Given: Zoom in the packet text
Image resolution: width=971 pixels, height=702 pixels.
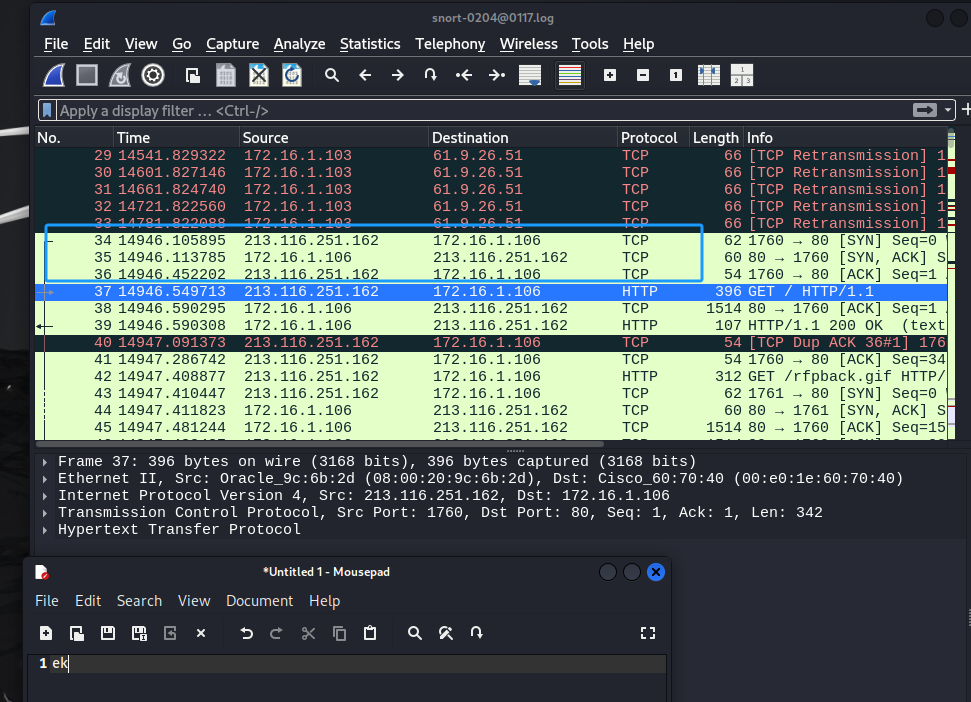Looking at the screenshot, I should click(x=610, y=76).
